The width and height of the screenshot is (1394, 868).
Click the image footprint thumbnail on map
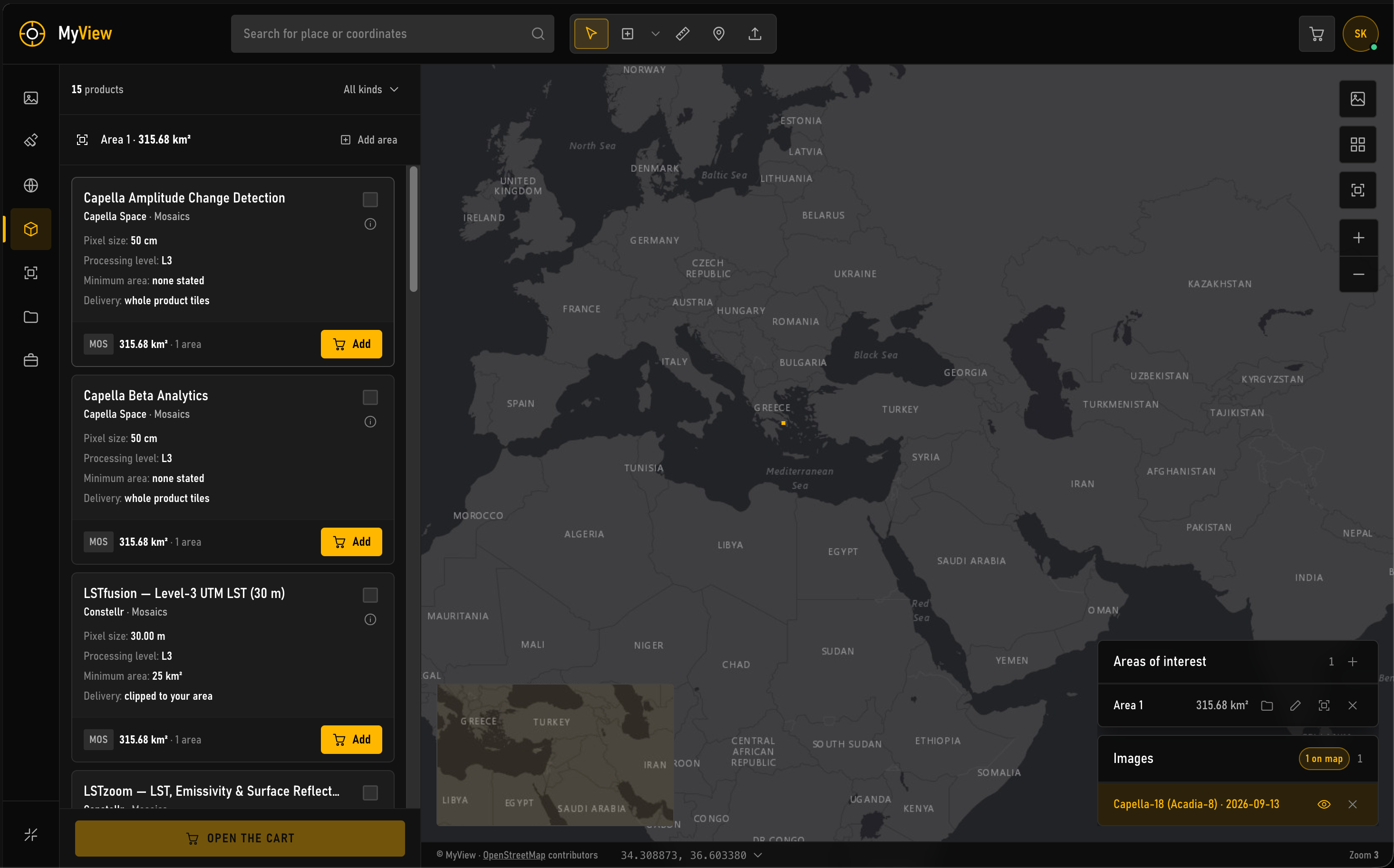[555, 754]
